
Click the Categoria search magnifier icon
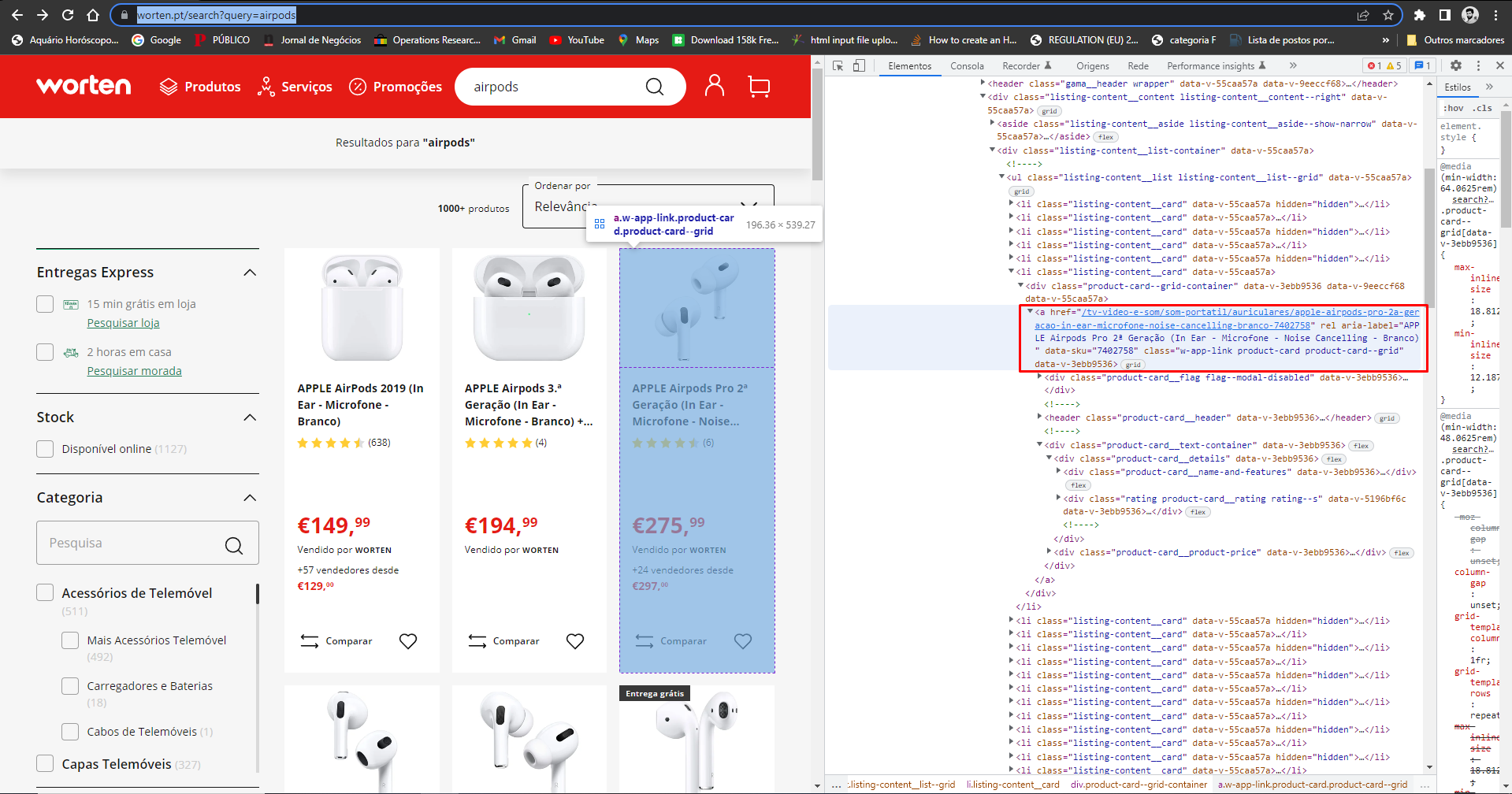click(x=234, y=545)
